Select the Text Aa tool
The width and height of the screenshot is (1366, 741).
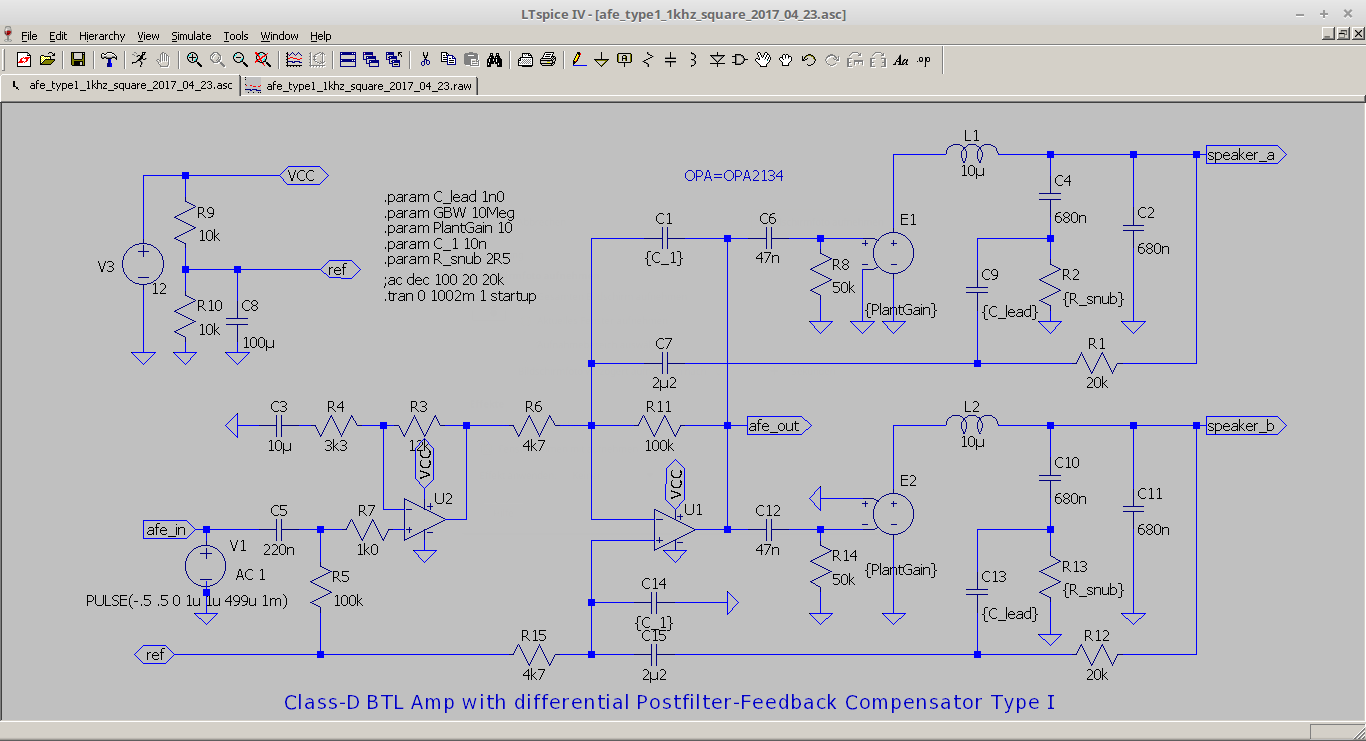900,60
